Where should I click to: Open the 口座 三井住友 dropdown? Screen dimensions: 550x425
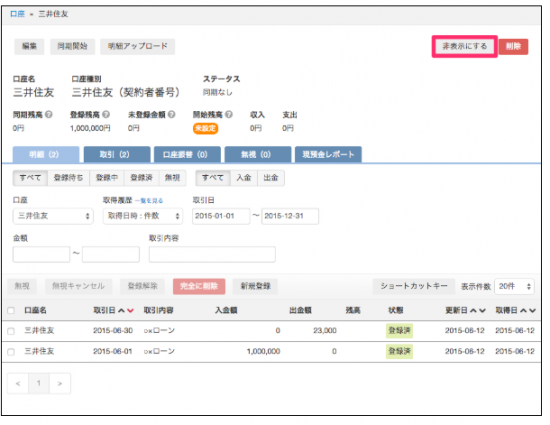point(53,216)
